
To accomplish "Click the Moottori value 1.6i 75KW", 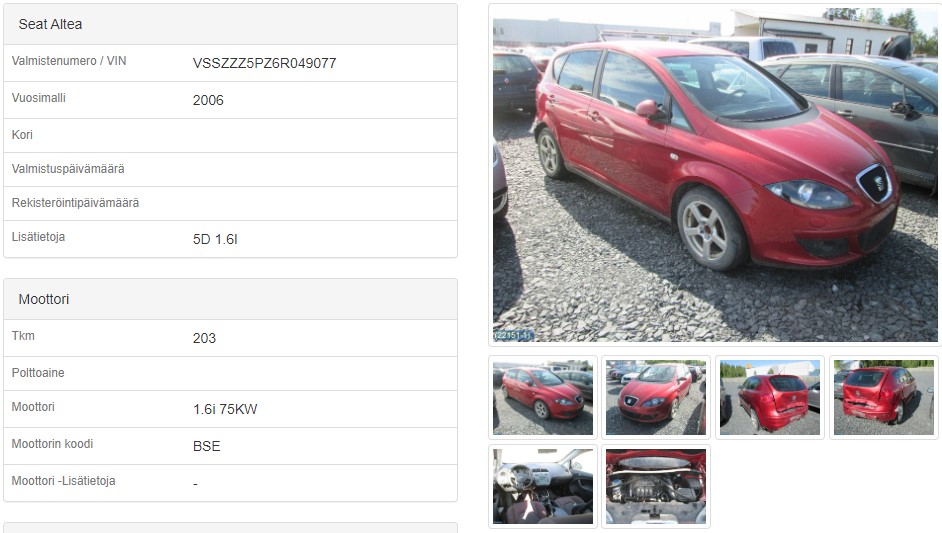I will click(225, 409).
